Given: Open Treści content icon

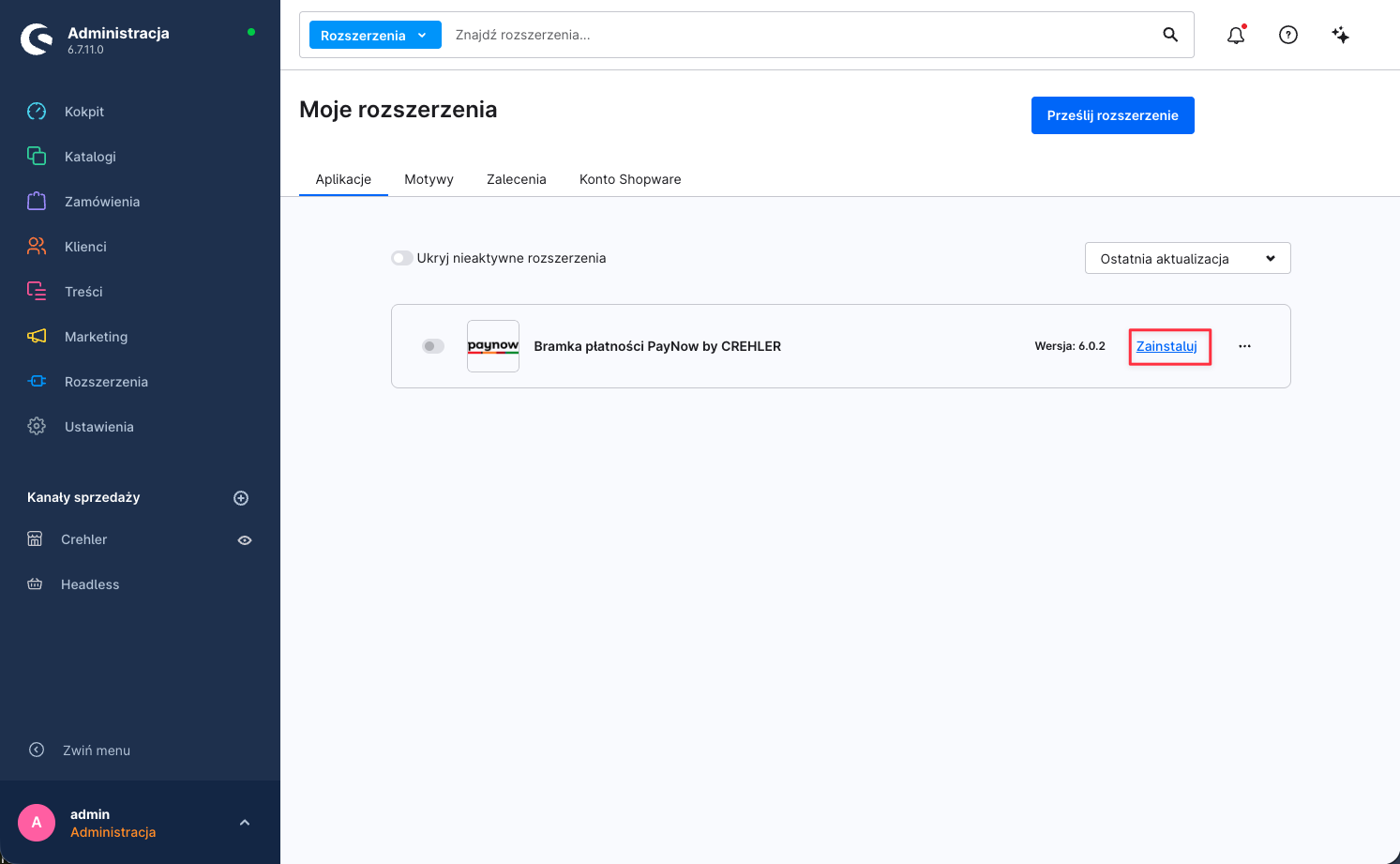Looking at the screenshot, I should click(37, 291).
